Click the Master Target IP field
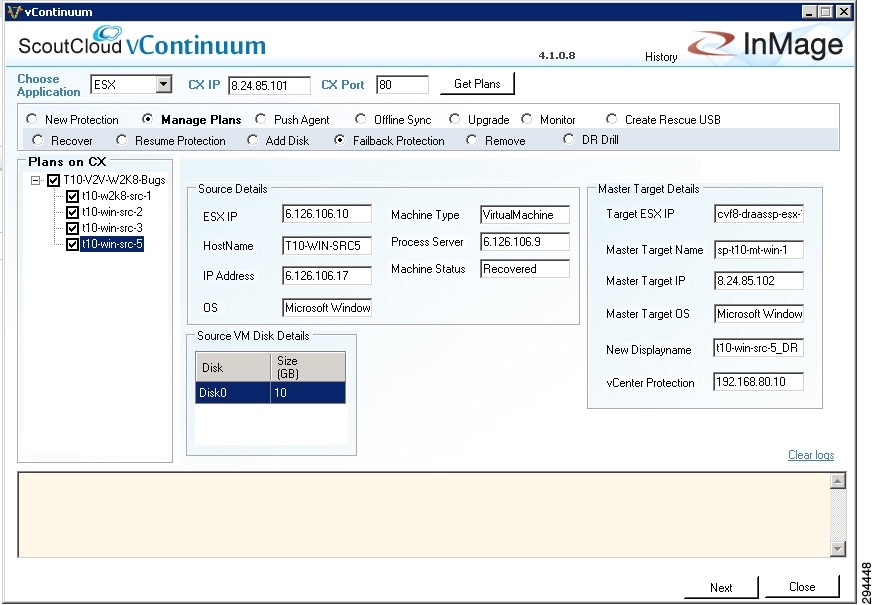 759,281
